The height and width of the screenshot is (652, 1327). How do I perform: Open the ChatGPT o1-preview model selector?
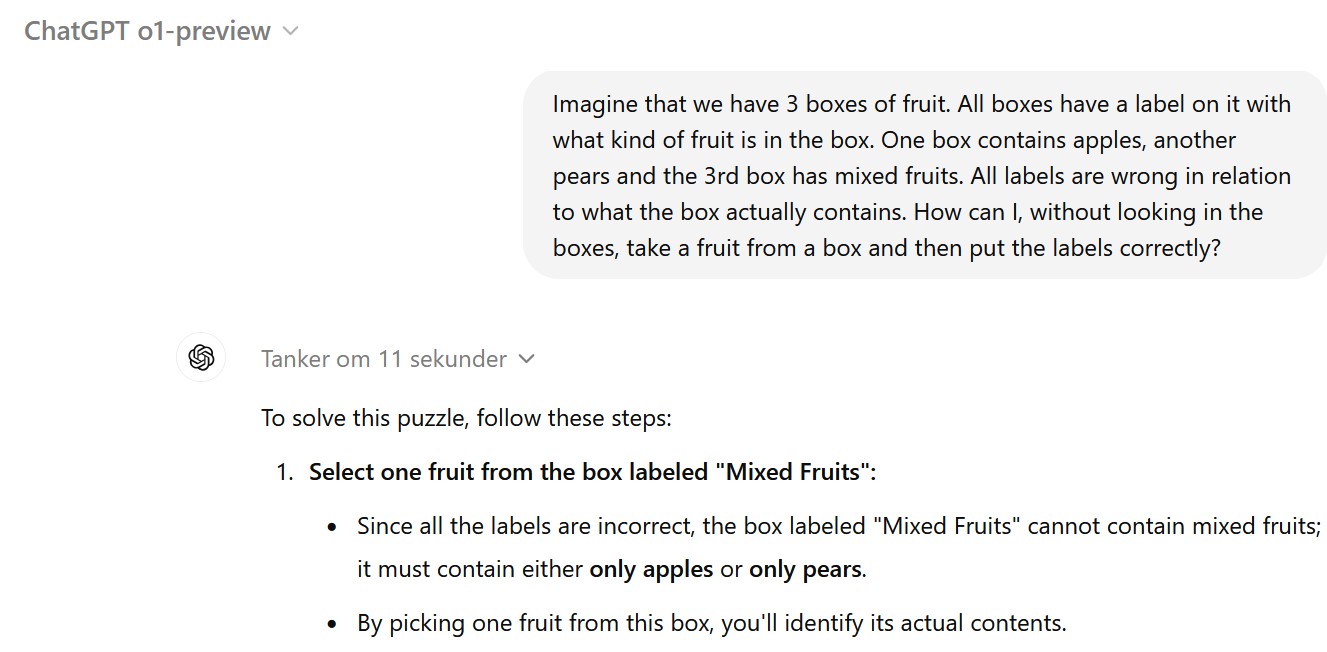(x=161, y=31)
